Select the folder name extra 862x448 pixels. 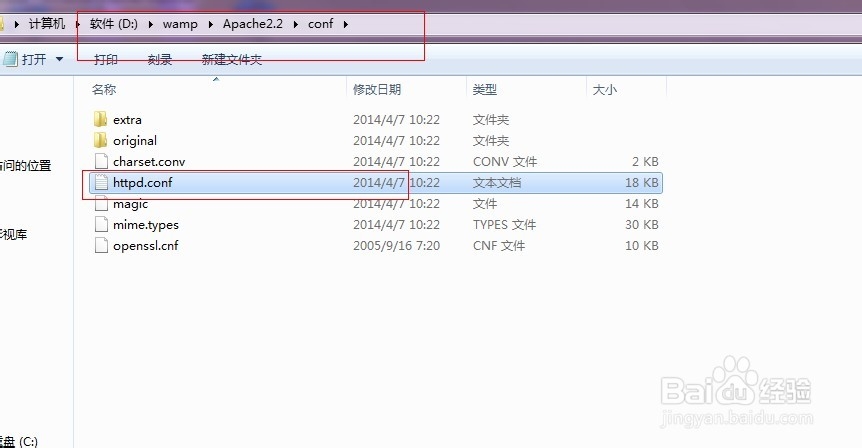coord(127,120)
